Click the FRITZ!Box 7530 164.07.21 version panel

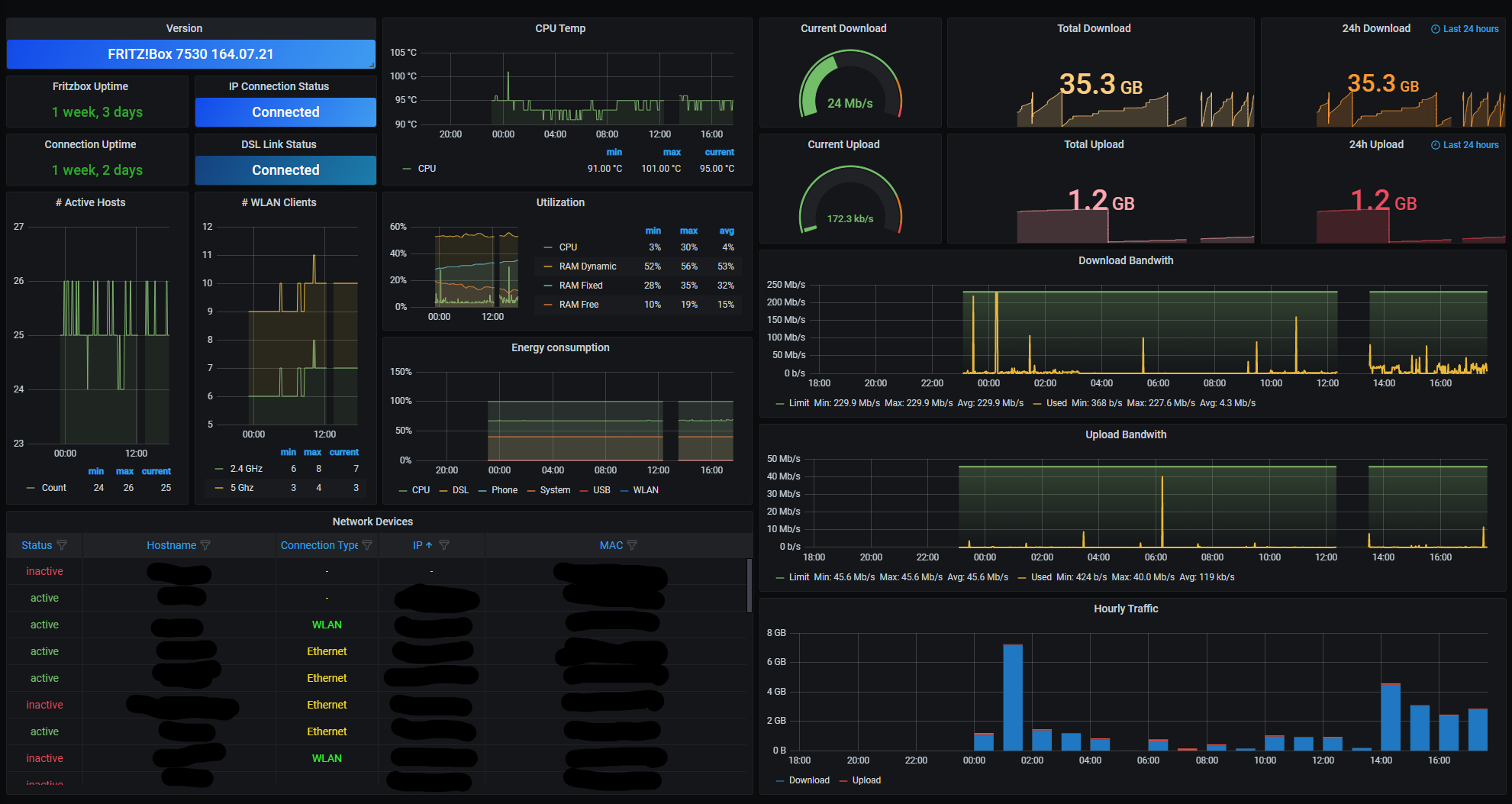click(191, 54)
